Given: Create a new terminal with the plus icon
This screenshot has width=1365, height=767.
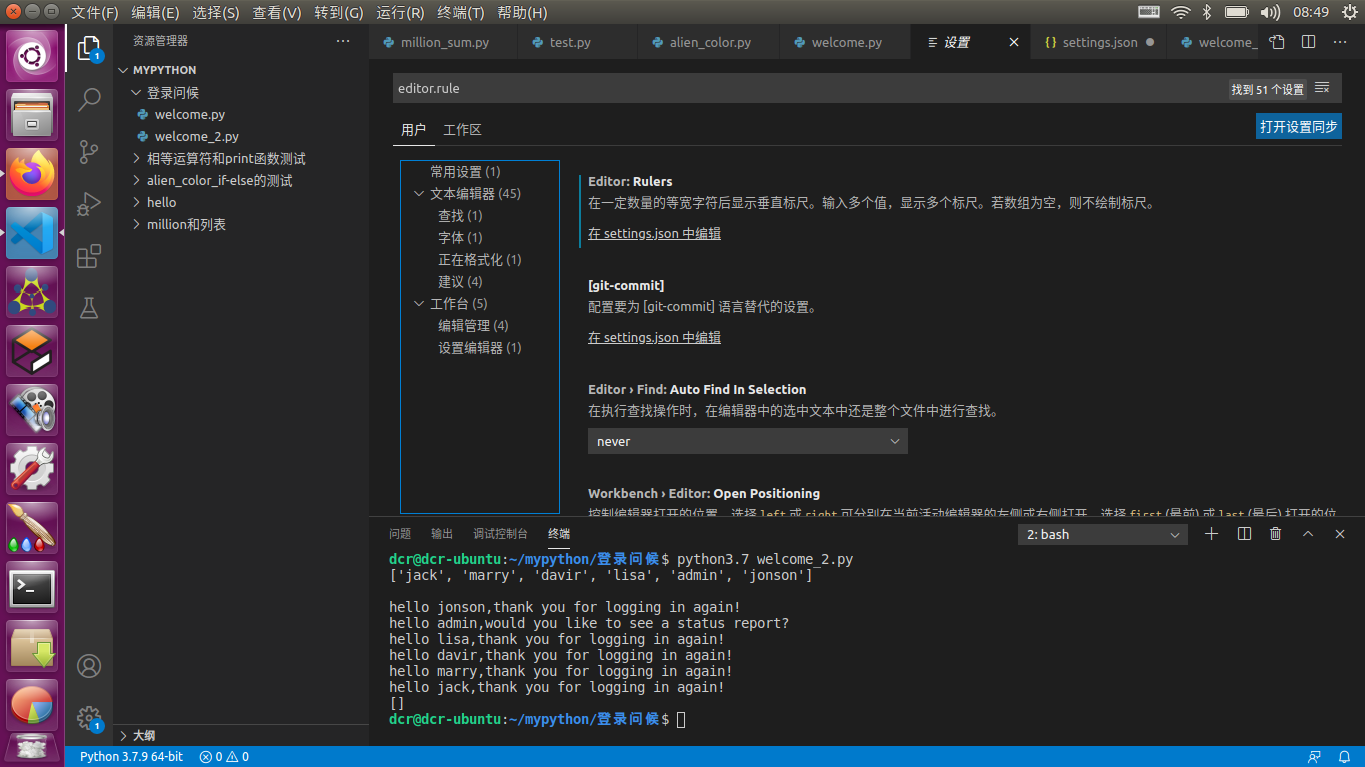Looking at the screenshot, I should [1211, 534].
